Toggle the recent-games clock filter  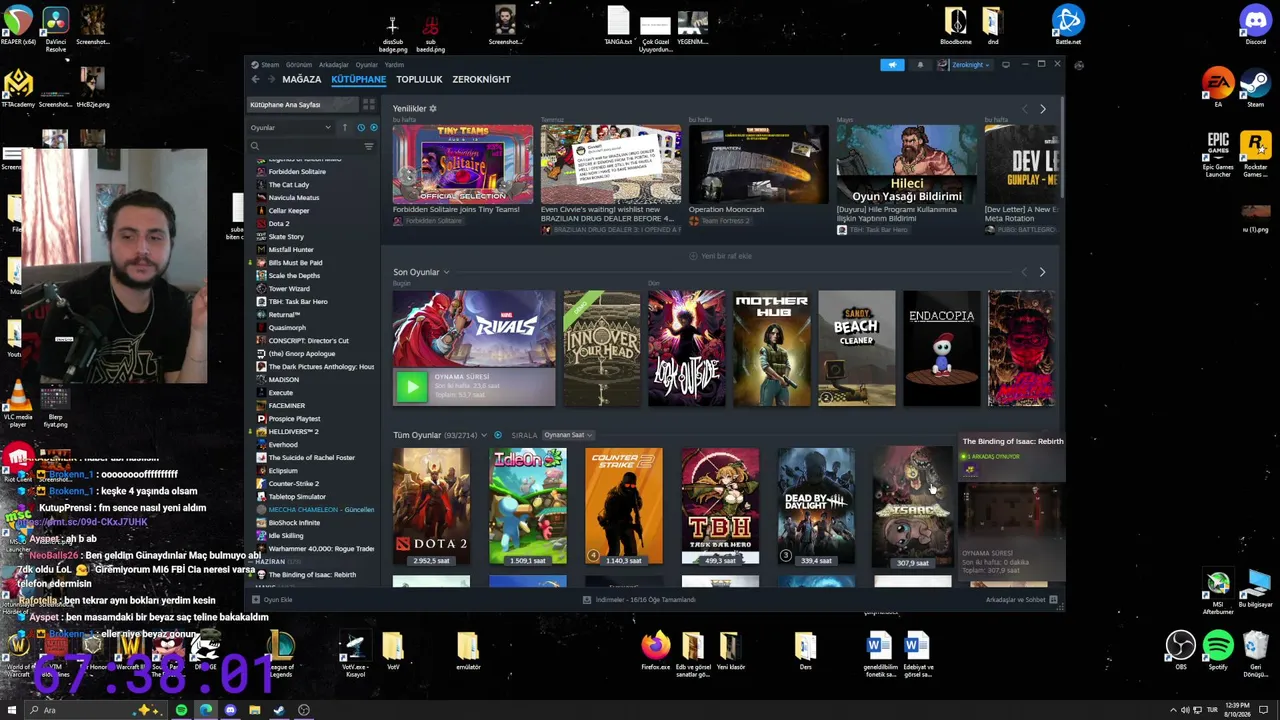pos(361,127)
